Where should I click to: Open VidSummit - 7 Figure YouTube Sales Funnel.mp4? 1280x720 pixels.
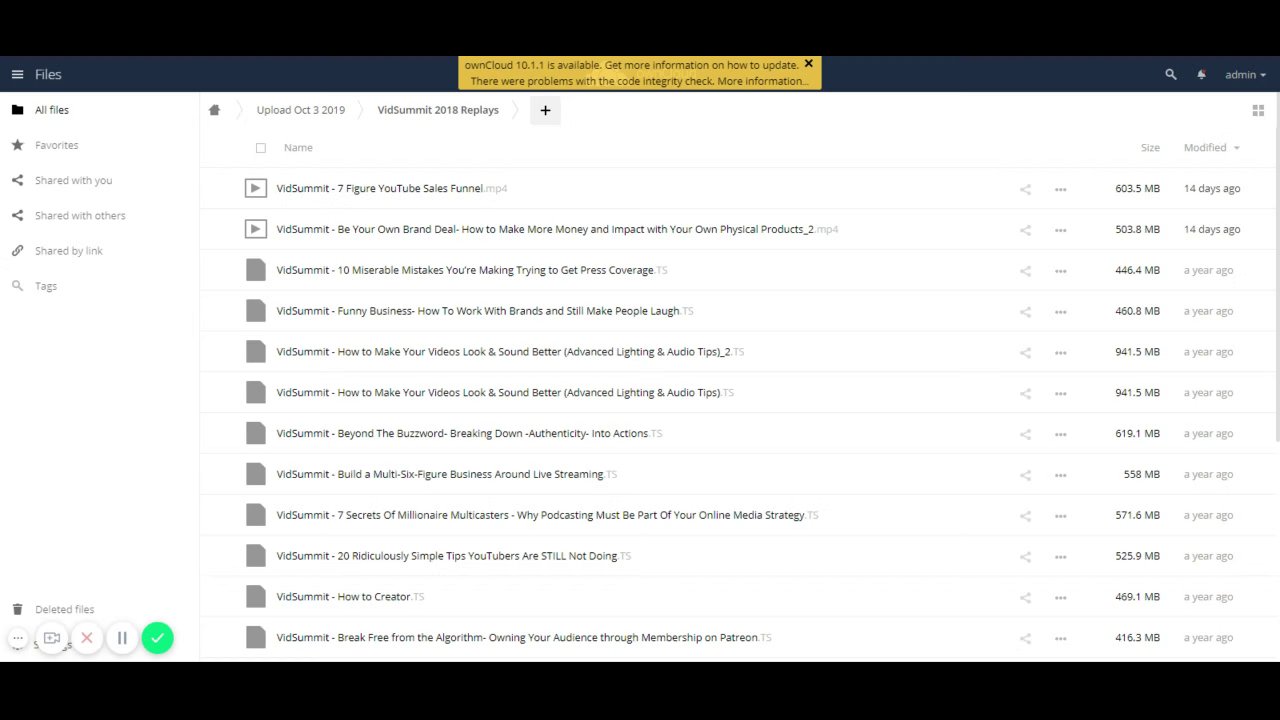pos(392,188)
